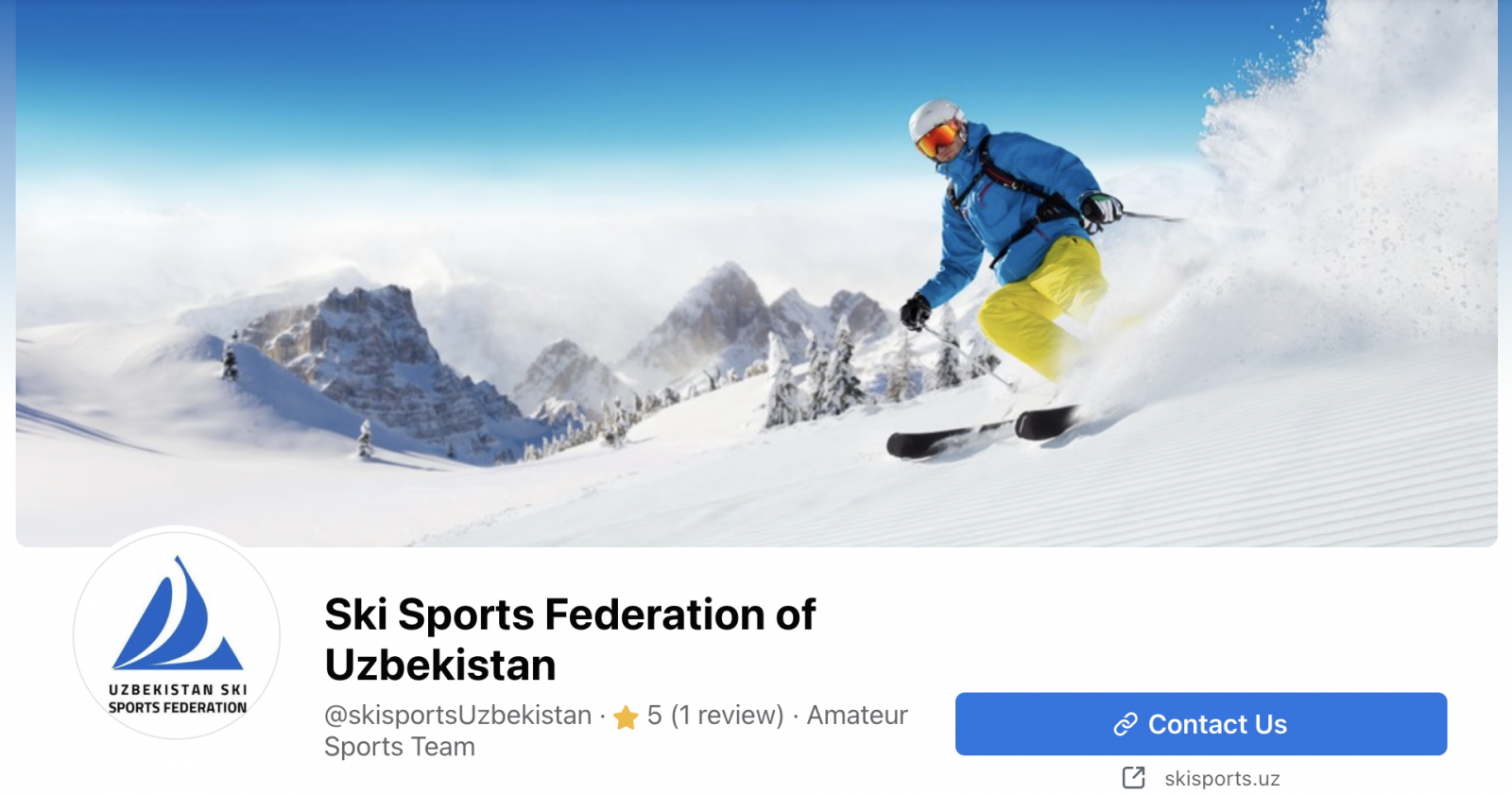The height and width of the screenshot is (795, 1512).
Task: Select the Amateur Sports Team category link
Action: coord(616,731)
